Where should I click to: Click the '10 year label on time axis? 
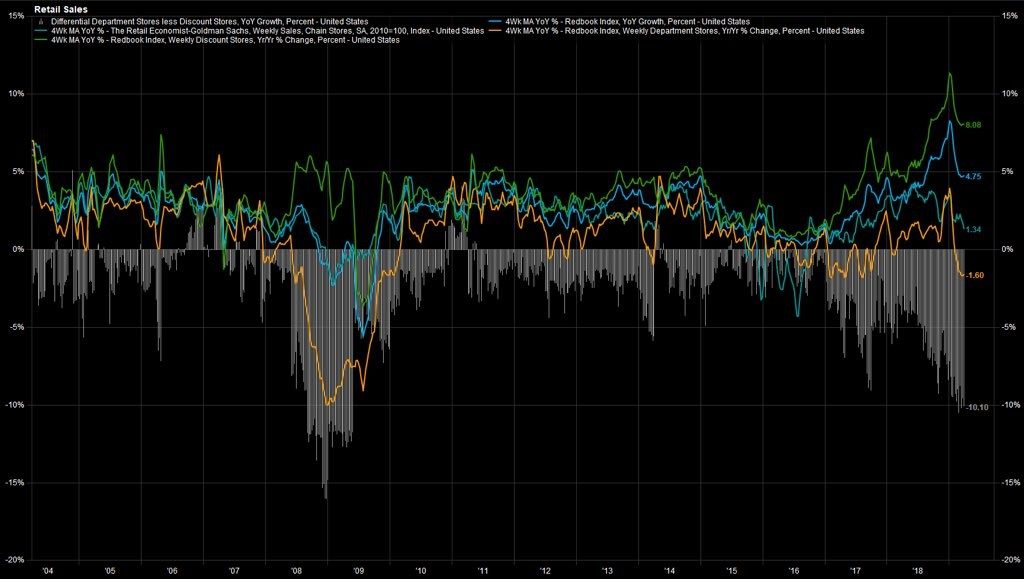(421, 571)
